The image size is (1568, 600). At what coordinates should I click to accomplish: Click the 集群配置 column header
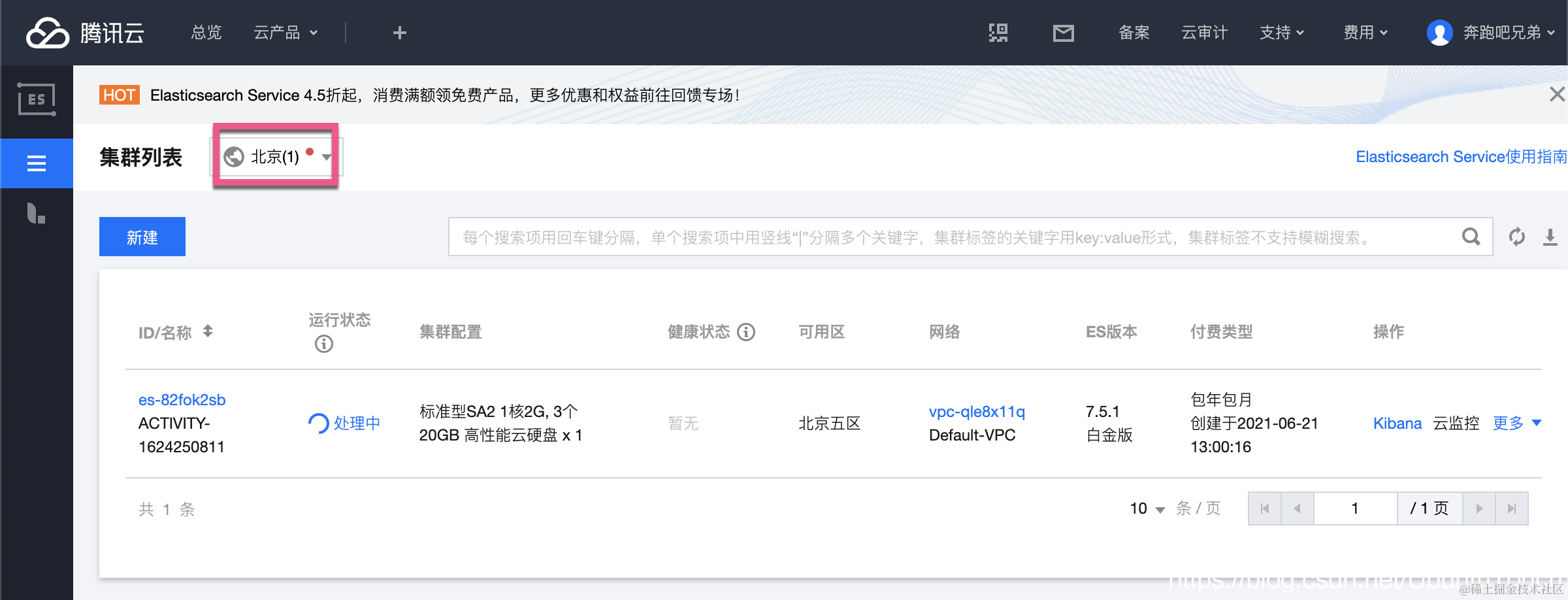pos(451,332)
